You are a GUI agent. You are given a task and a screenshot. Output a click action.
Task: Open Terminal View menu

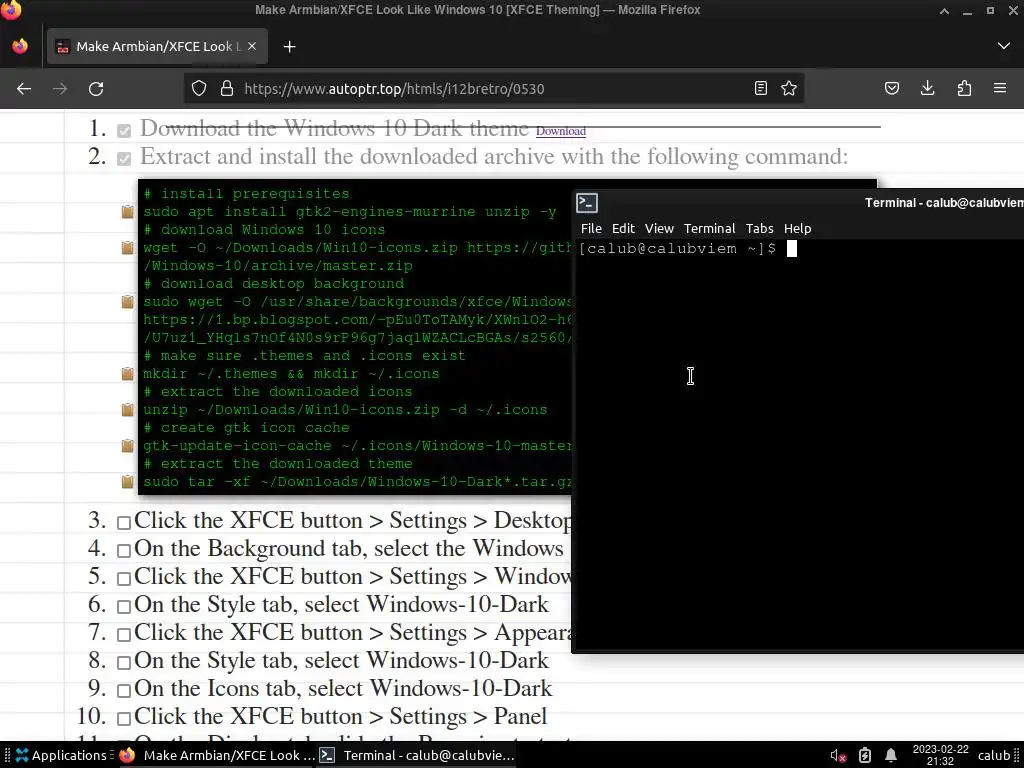pos(659,229)
